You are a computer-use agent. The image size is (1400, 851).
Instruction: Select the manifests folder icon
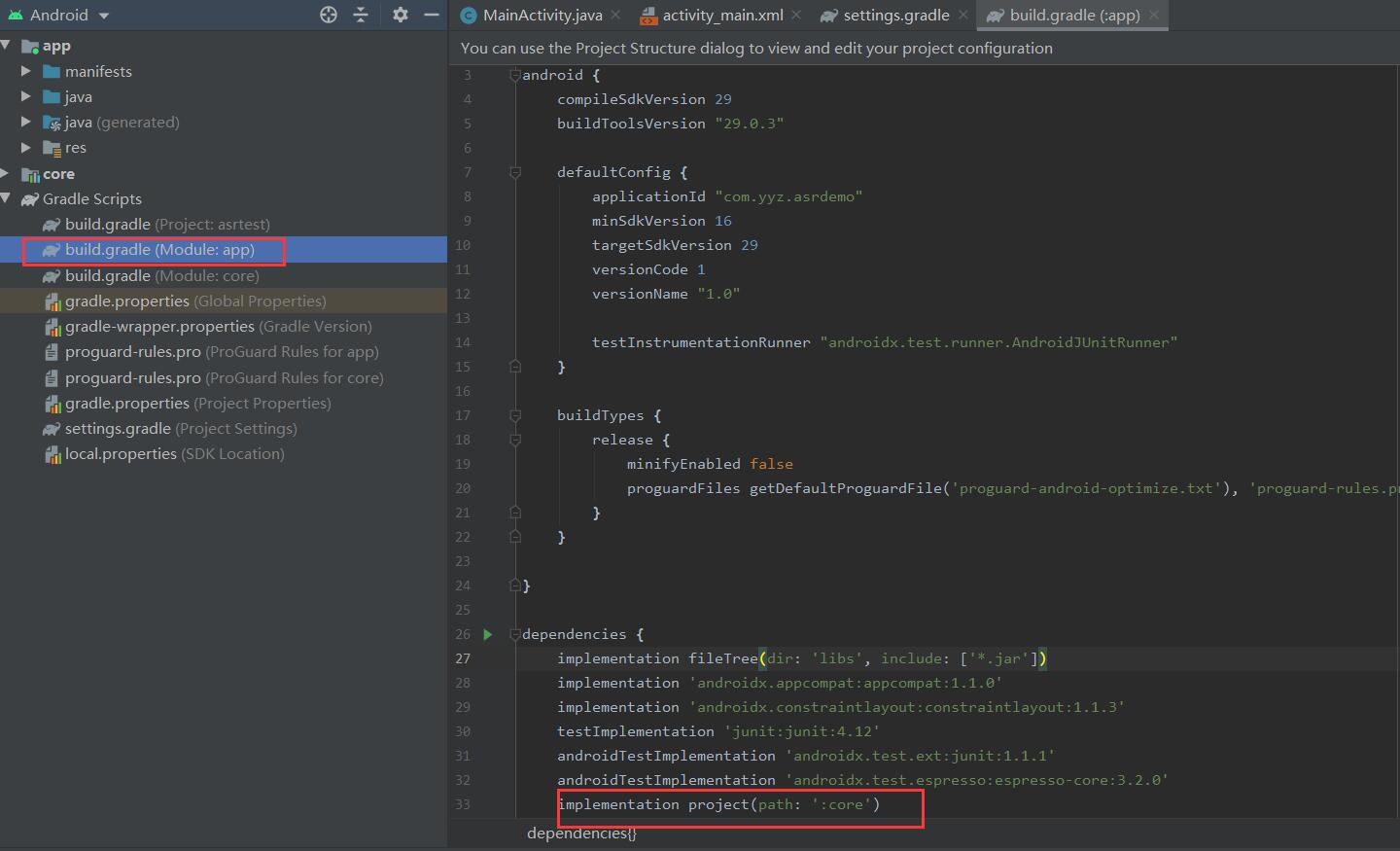(x=52, y=71)
